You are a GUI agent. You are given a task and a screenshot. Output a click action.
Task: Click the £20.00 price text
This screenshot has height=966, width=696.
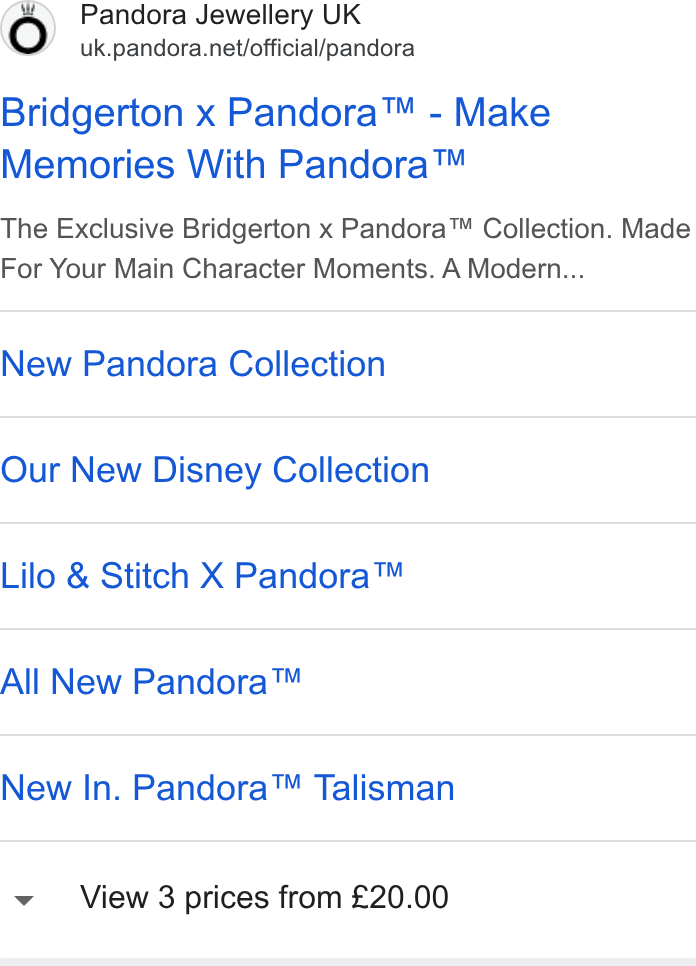tap(400, 897)
